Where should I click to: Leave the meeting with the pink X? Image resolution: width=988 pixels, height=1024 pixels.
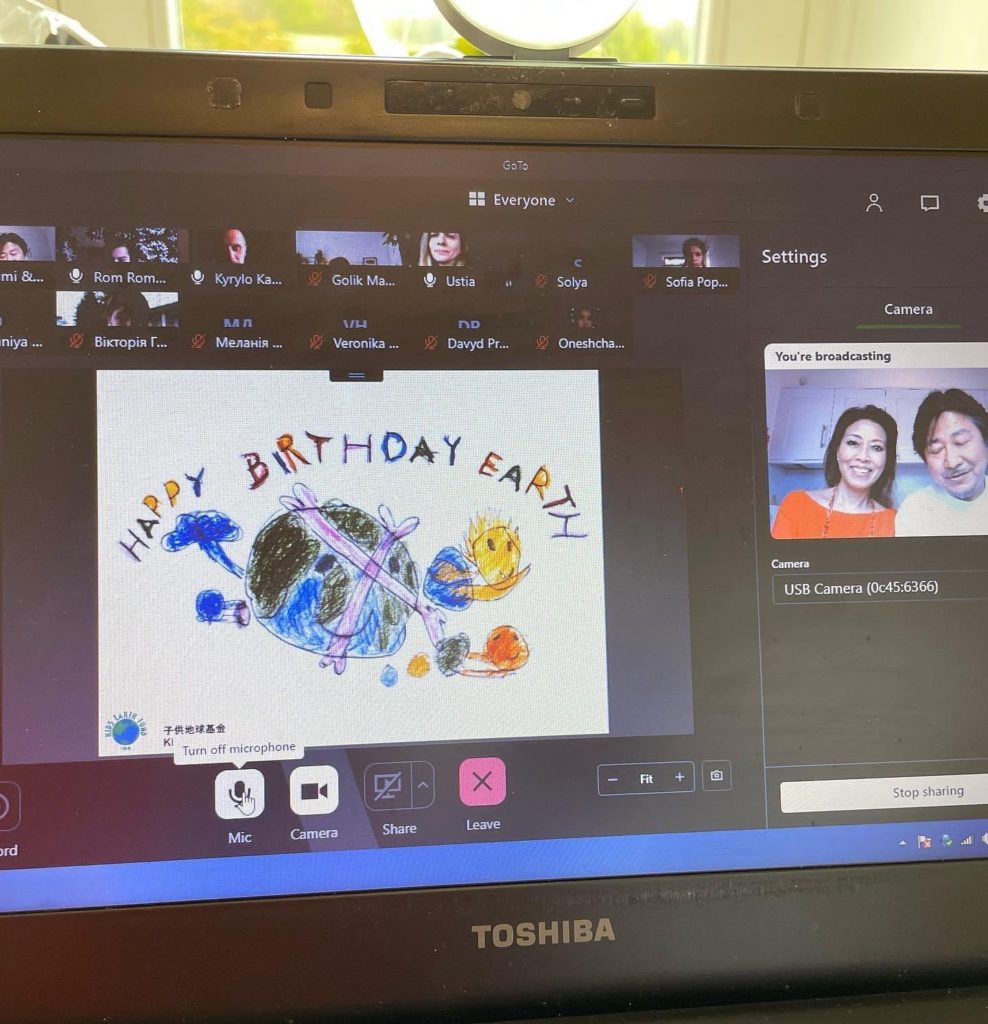point(483,782)
